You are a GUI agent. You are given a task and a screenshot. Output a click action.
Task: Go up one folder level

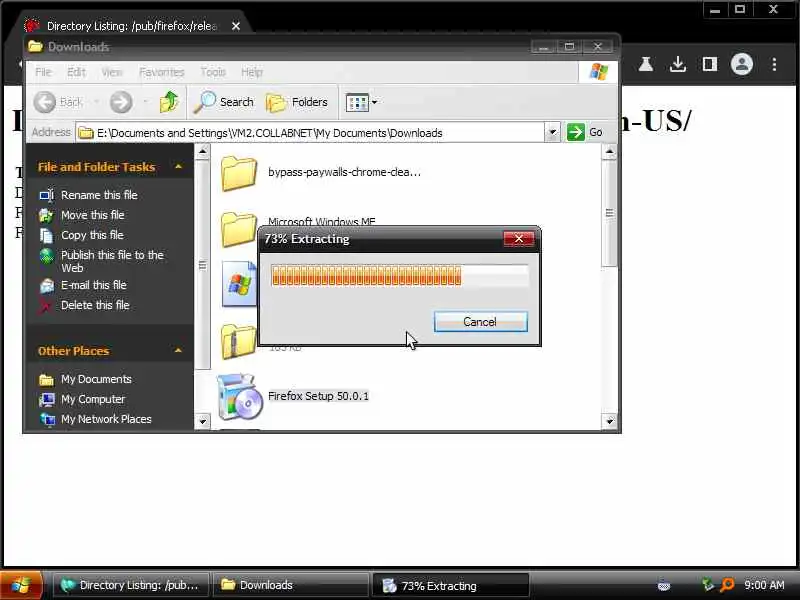[169, 102]
